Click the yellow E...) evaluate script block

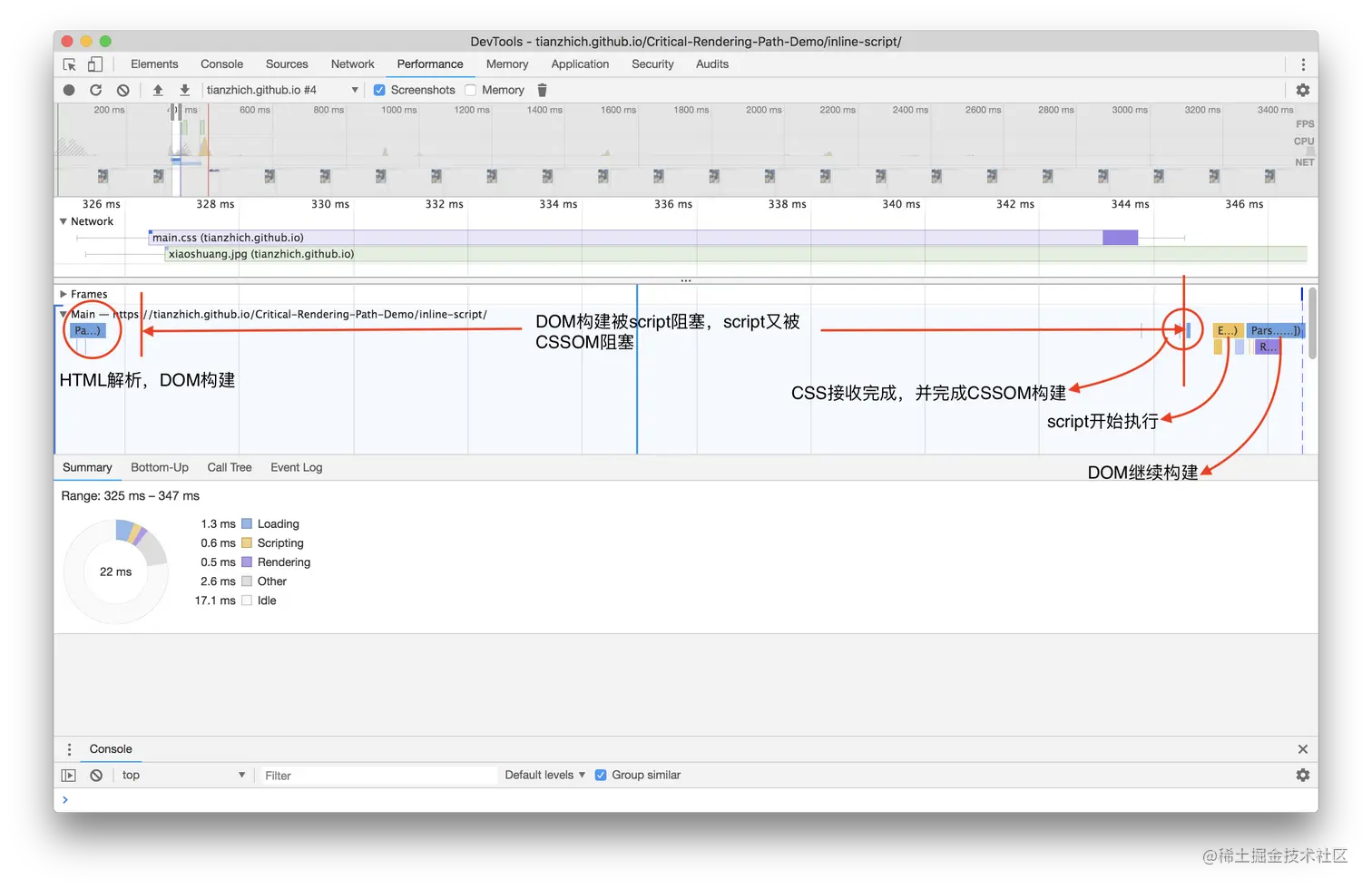pos(1228,330)
